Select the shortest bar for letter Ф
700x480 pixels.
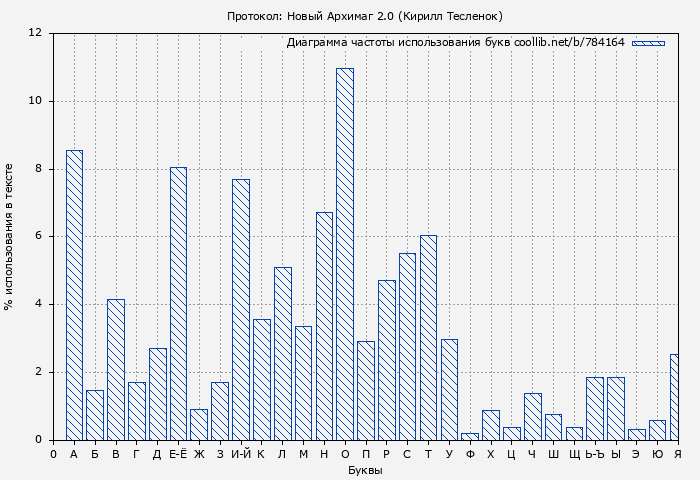[470, 436]
